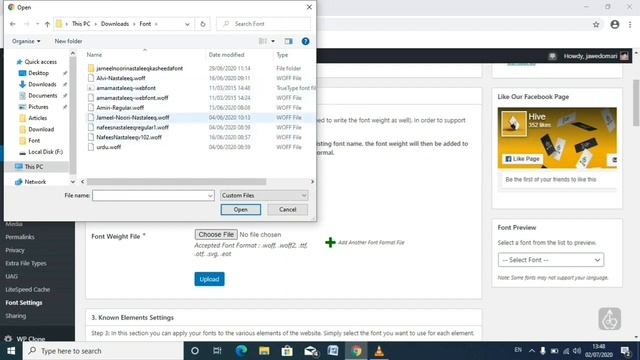The height and width of the screenshot is (360, 640).
Task: Select Alvi-Nastaleeq.woff file
Action: click(x=120, y=78)
